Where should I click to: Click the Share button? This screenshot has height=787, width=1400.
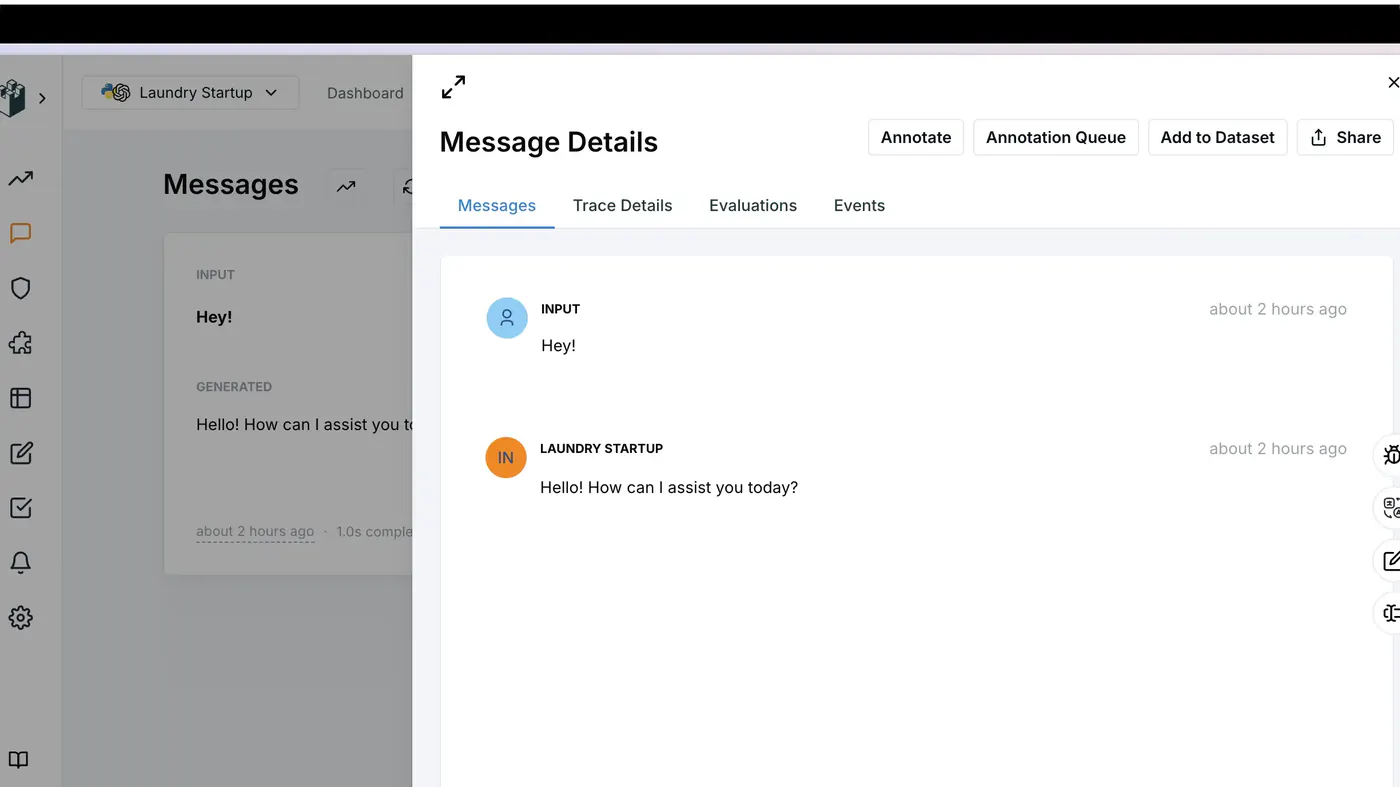[x=1345, y=137]
